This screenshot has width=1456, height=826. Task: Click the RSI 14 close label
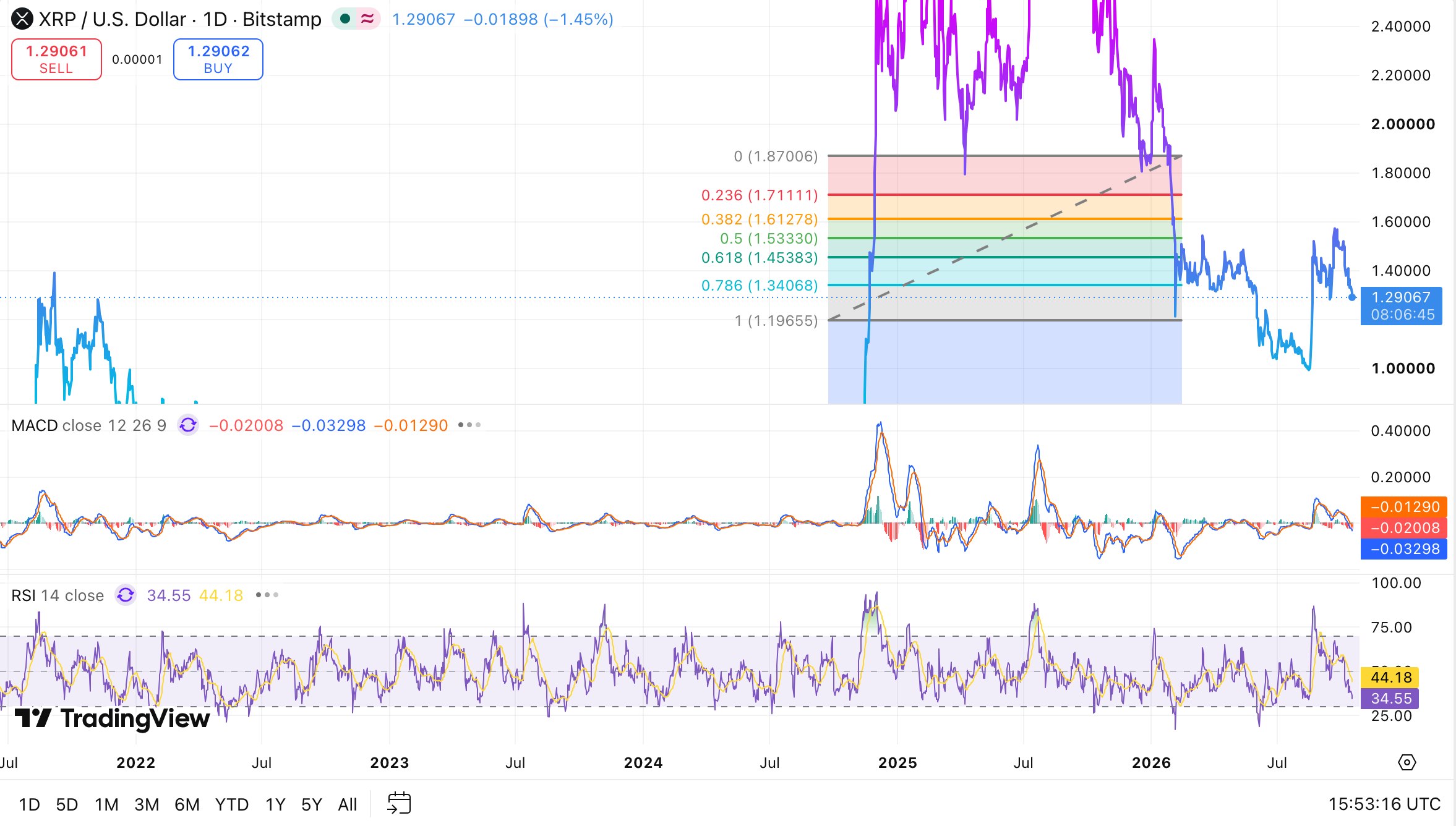(x=58, y=595)
